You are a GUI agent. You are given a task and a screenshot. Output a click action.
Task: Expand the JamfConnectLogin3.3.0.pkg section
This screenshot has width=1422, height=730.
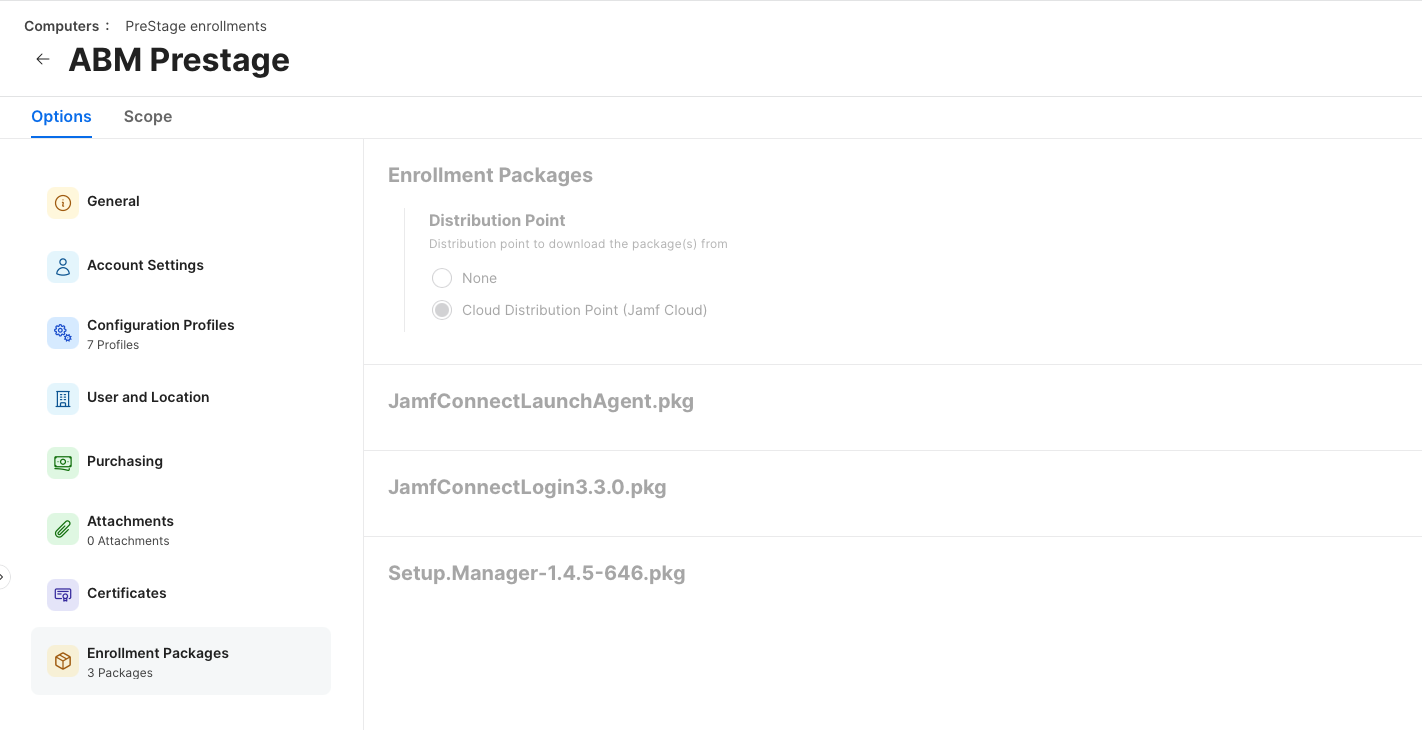click(x=527, y=487)
